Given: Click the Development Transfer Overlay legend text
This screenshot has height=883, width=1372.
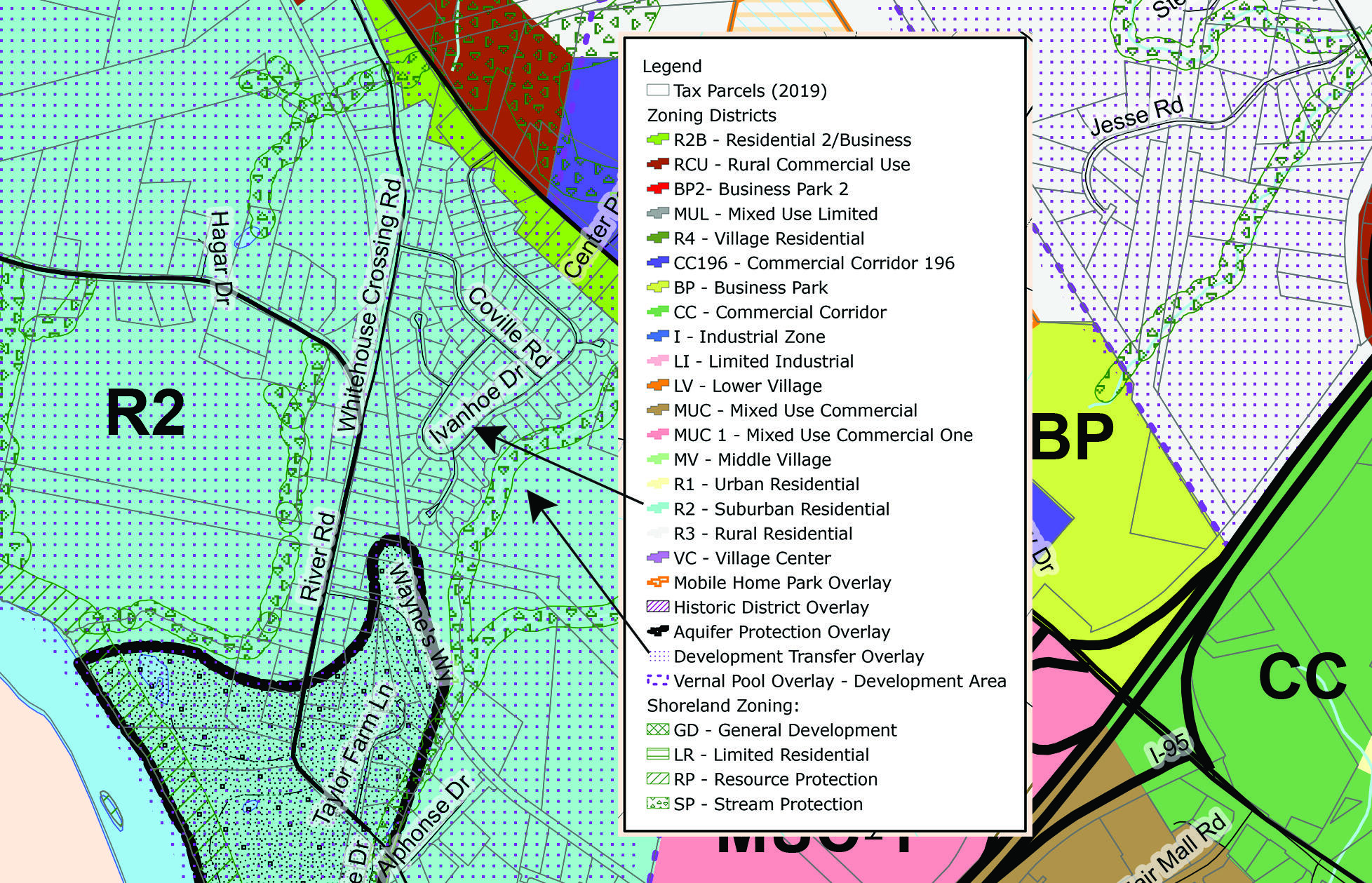Looking at the screenshot, I should [x=798, y=656].
